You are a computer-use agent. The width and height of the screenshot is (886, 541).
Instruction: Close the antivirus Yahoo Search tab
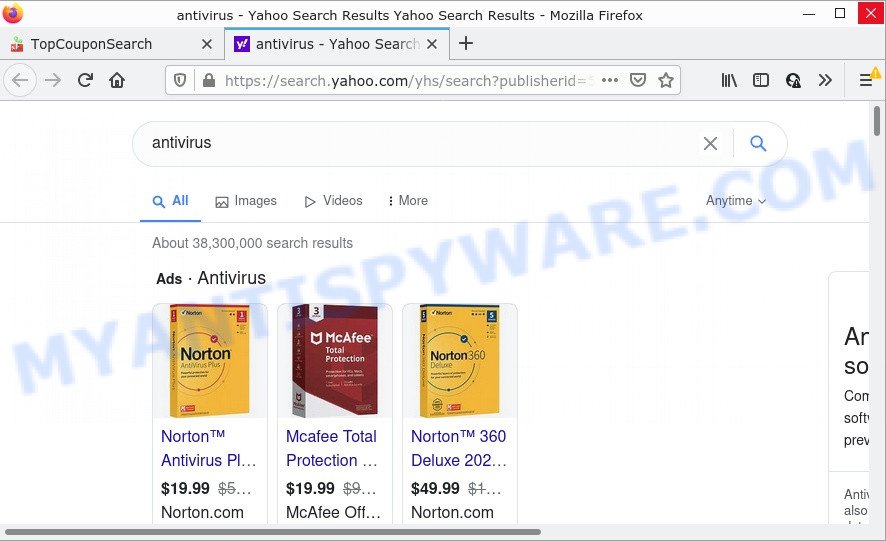[x=432, y=44]
